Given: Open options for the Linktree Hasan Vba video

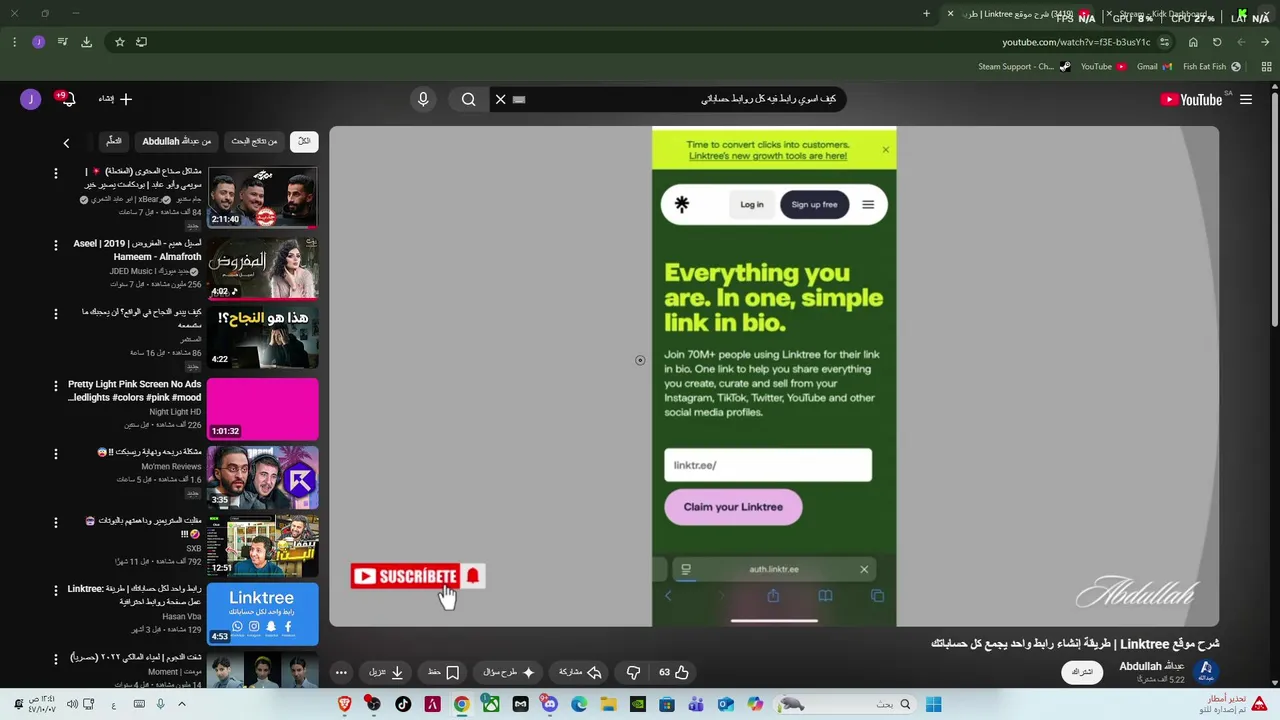Looking at the screenshot, I should pos(56,589).
